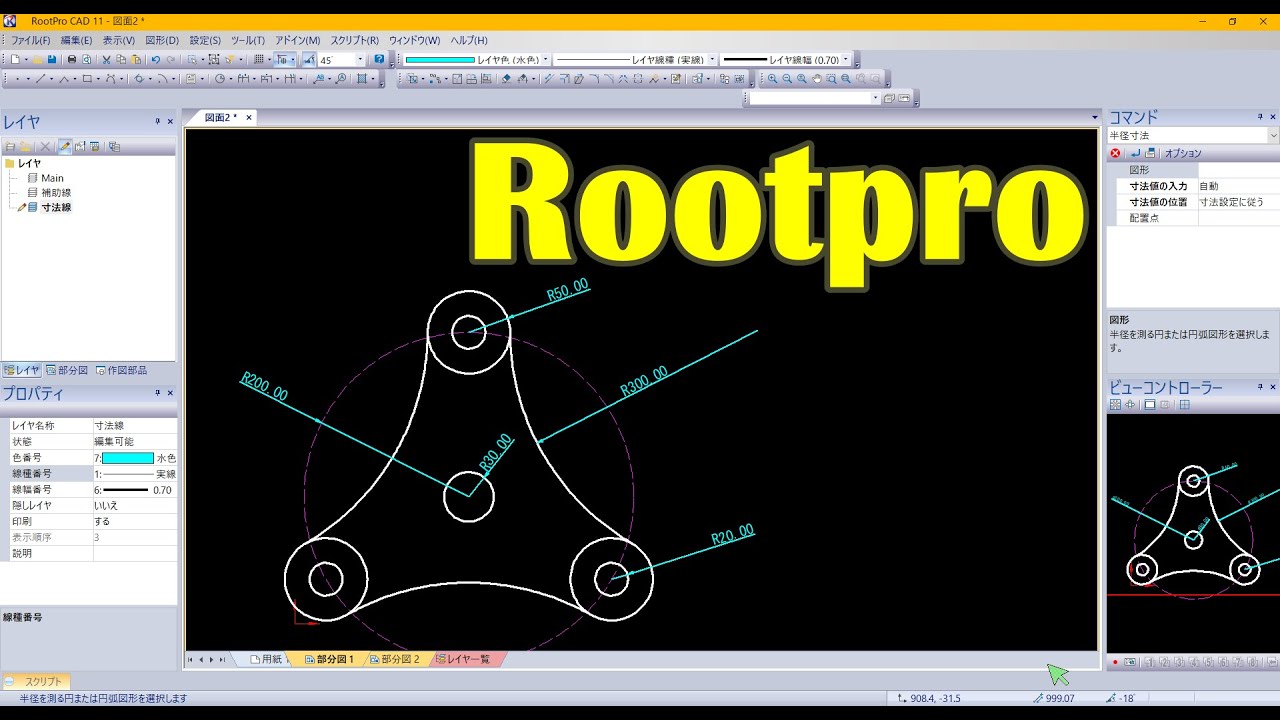
Task: Open the レイヤ線幅 (0.70) width dropdown
Action: (846, 59)
